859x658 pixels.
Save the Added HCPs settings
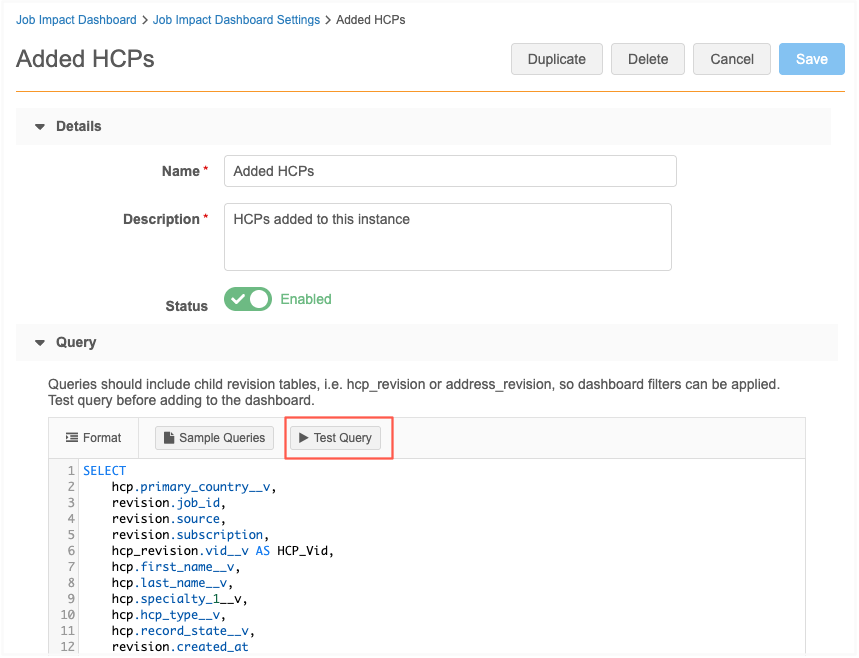point(811,59)
